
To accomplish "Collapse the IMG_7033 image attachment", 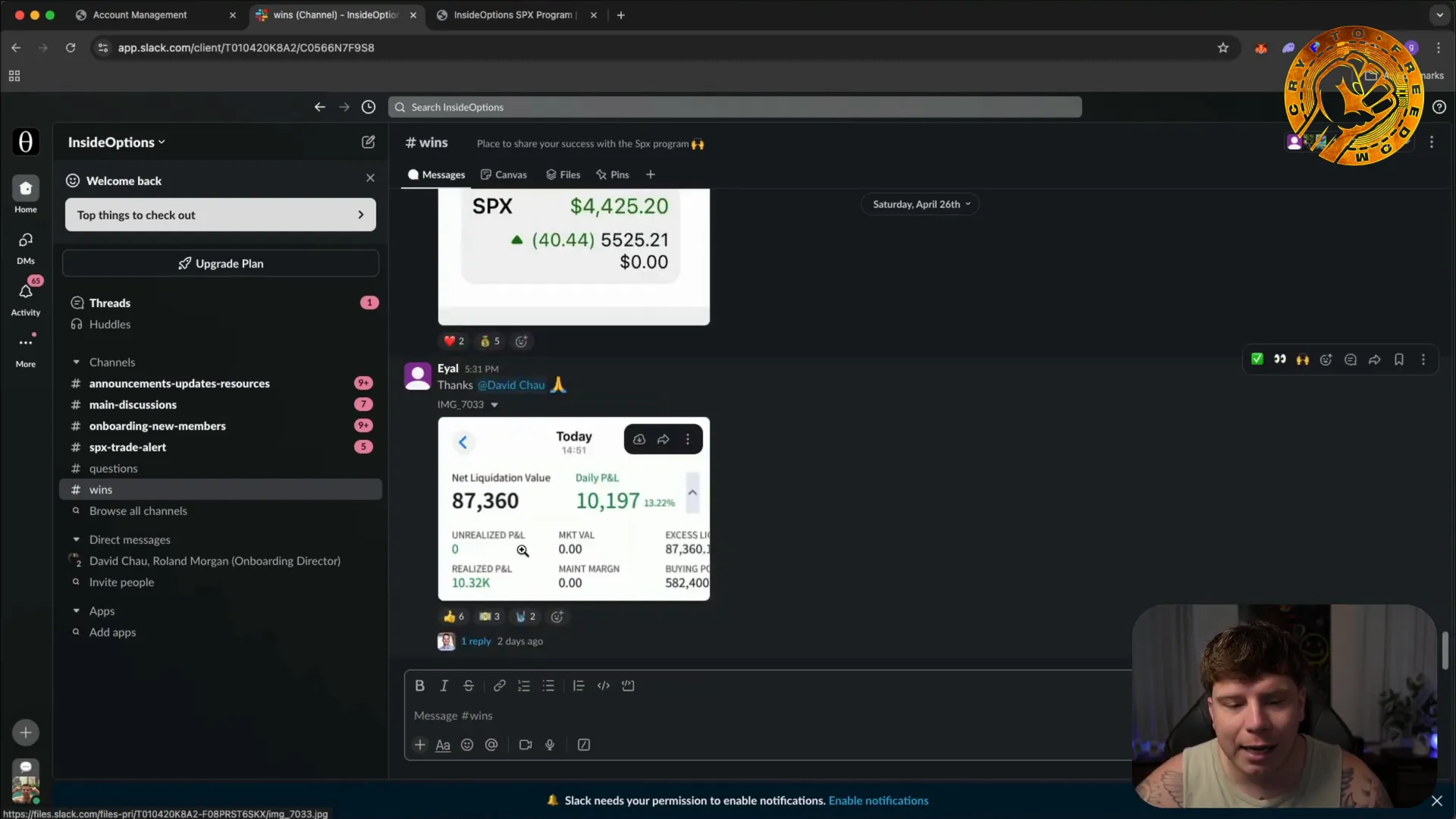I will (x=494, y=405).
